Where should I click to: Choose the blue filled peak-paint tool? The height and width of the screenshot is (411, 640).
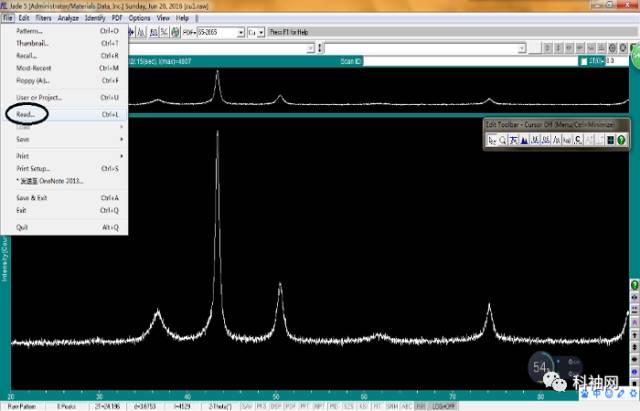click(524, 140)
